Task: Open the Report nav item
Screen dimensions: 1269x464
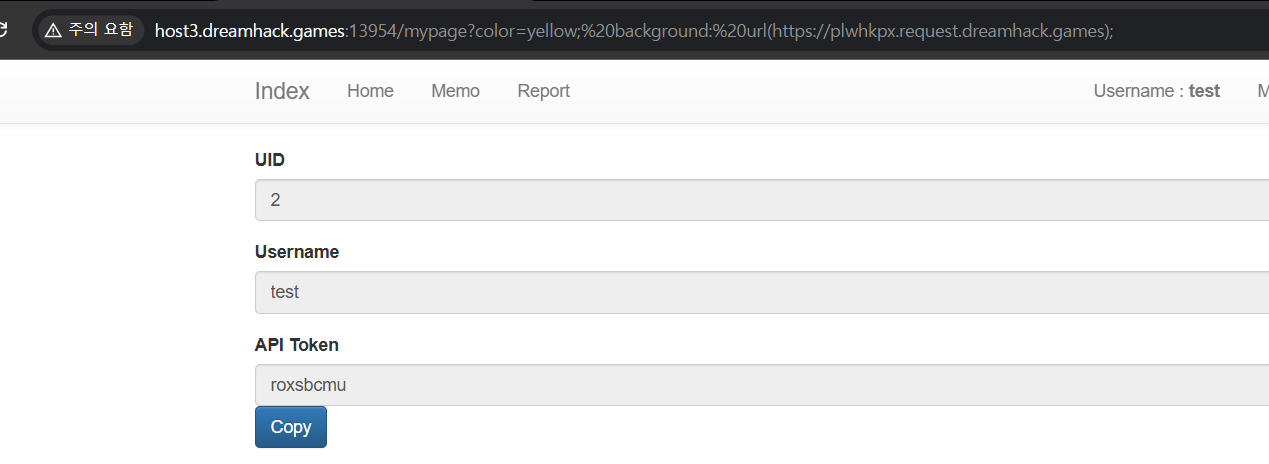Action: (x=543, y=91)
